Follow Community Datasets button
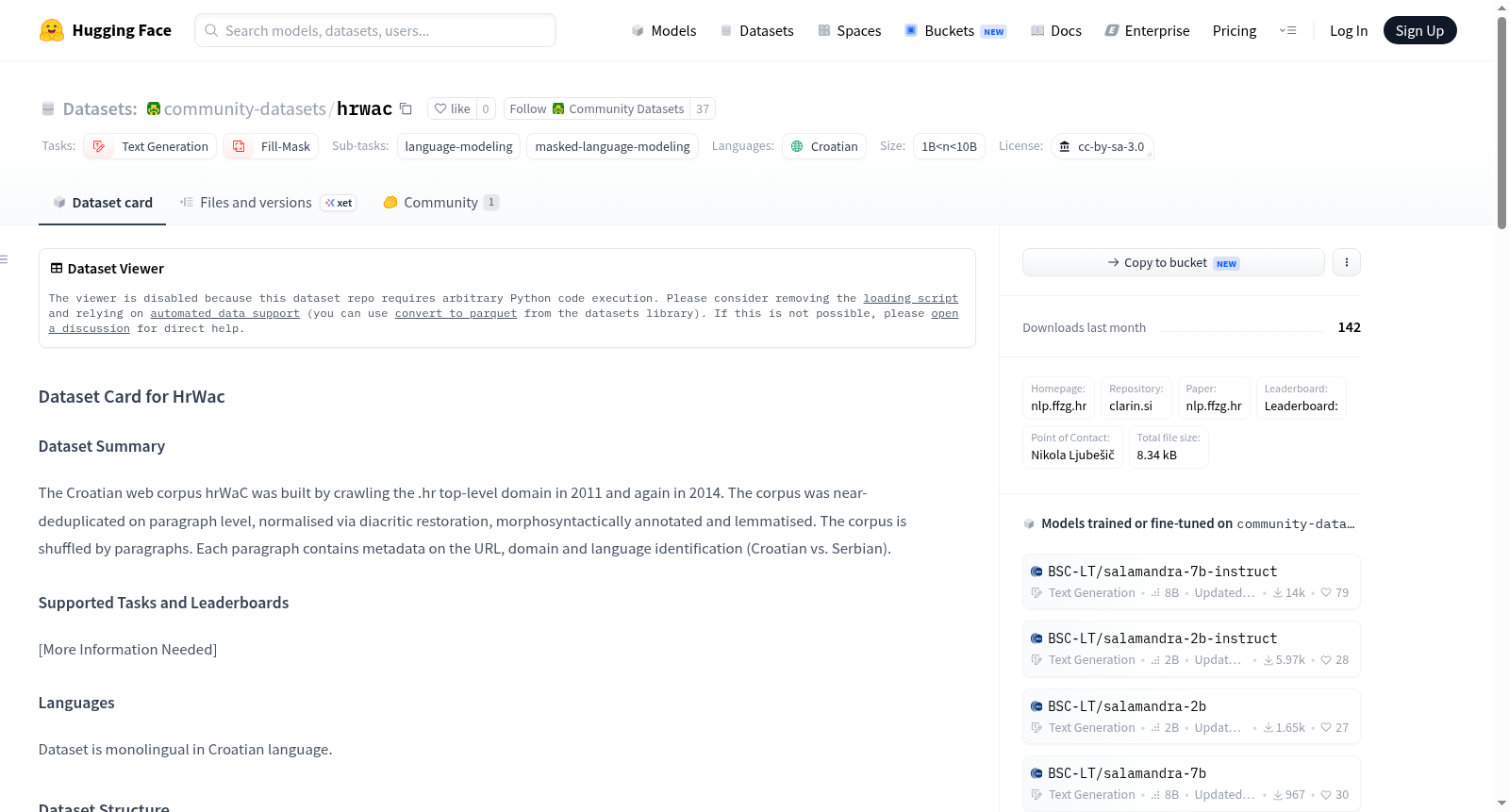Screen dimensions: 1509x812 [597, 108]
